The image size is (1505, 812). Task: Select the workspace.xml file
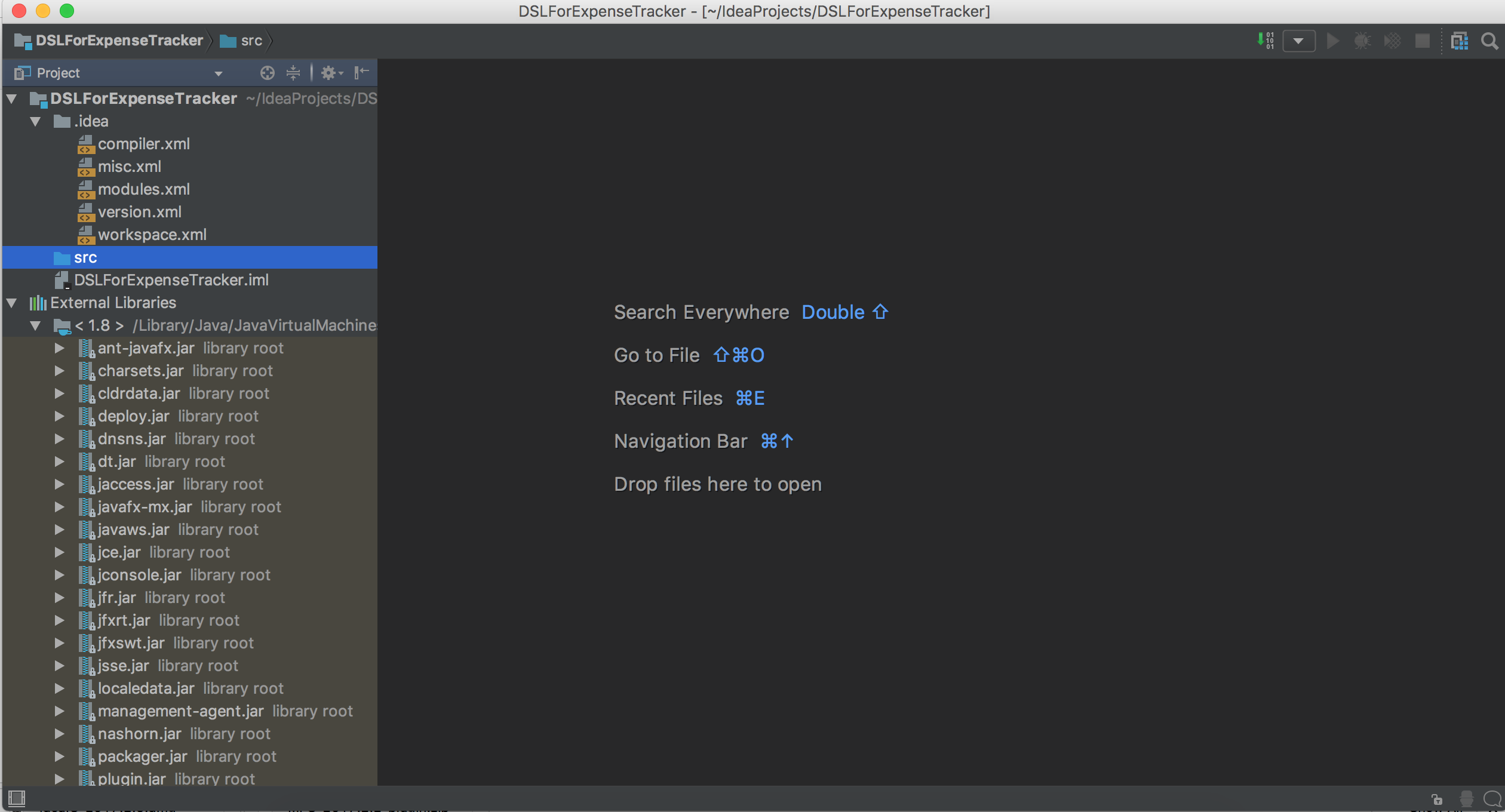(x=152, y=235)
